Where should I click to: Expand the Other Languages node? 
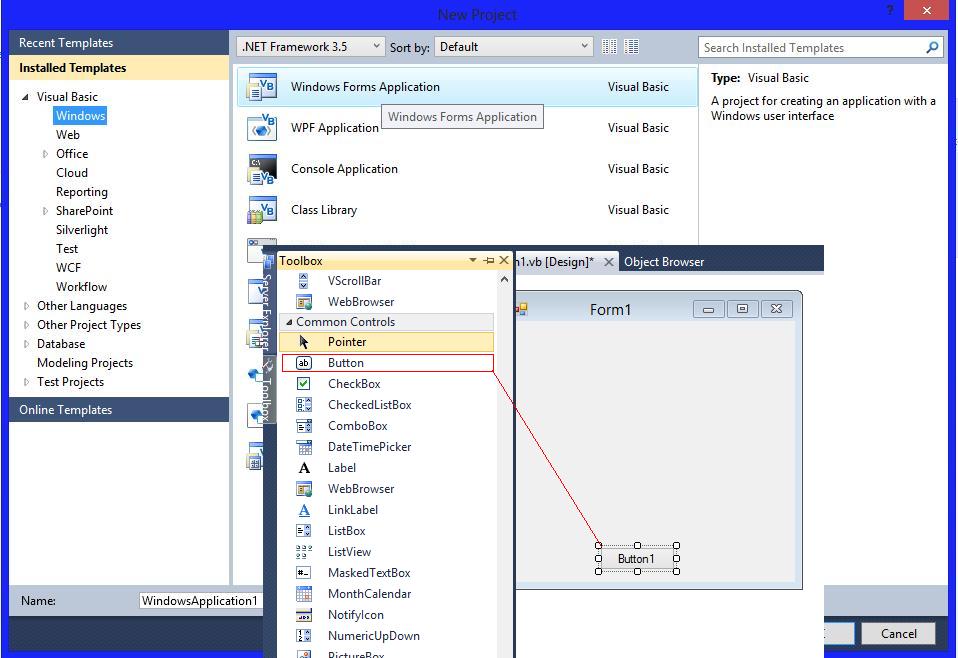point(26,306)
